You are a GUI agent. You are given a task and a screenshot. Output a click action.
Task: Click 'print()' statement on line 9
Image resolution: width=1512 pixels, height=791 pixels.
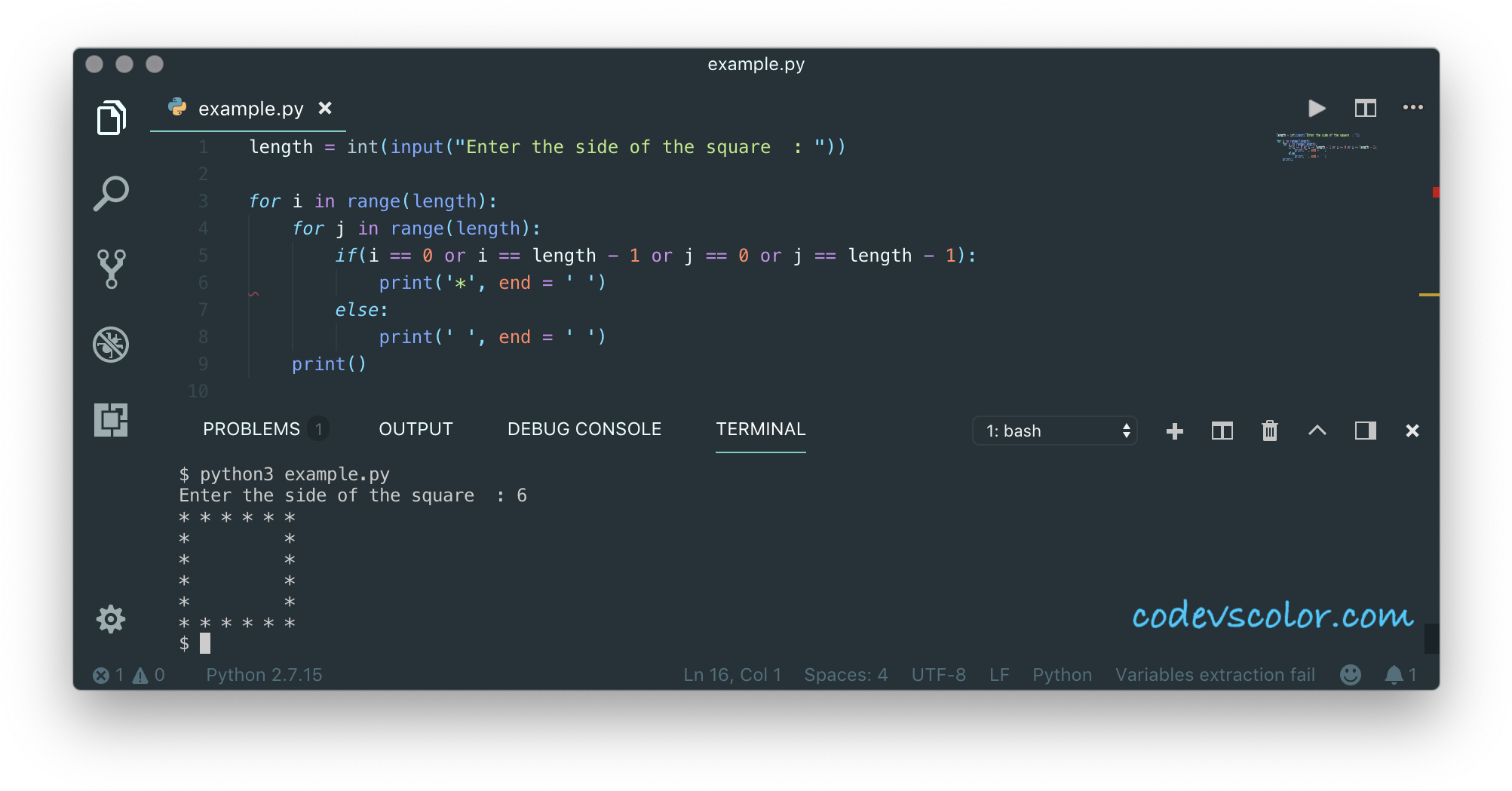(329, 364)
